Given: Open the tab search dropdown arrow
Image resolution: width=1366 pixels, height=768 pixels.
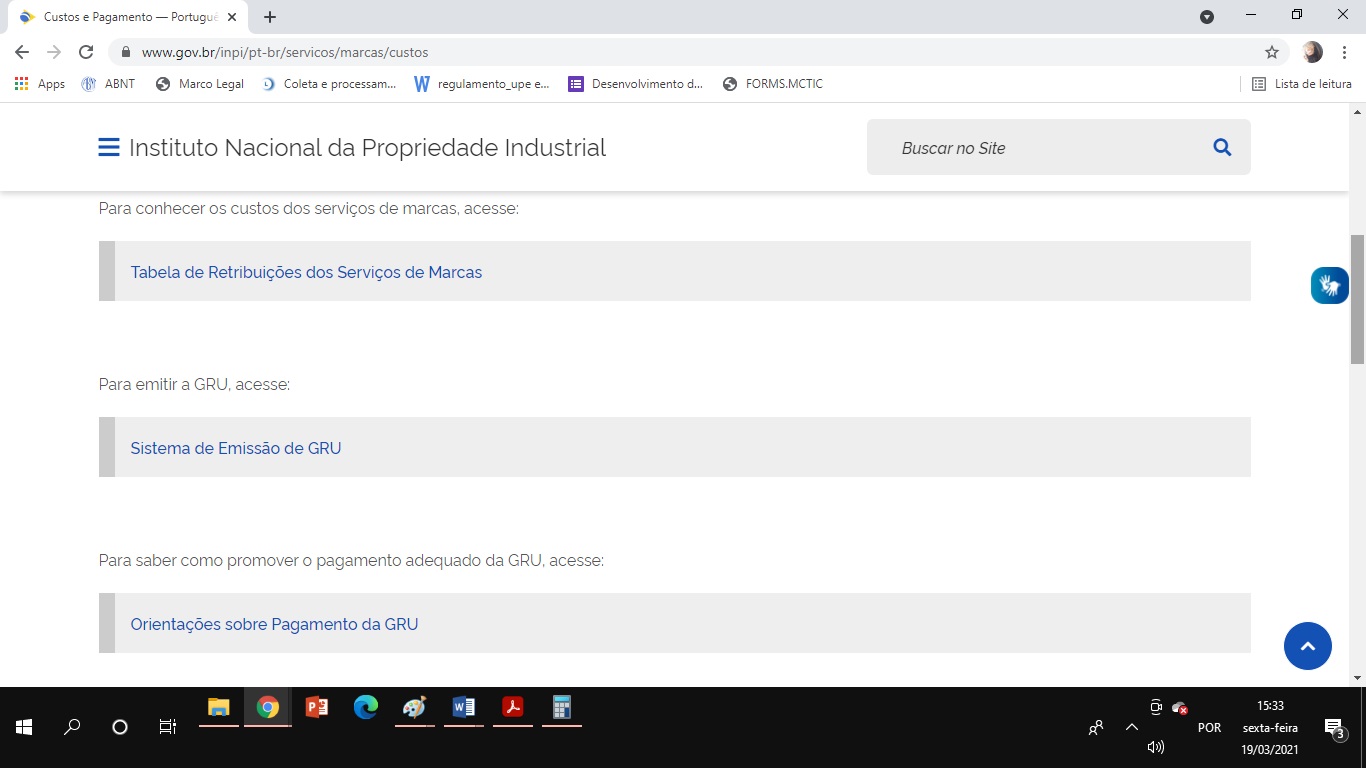Looking at the screenshot, I should pyautogui.click(x=1207, y=17).
